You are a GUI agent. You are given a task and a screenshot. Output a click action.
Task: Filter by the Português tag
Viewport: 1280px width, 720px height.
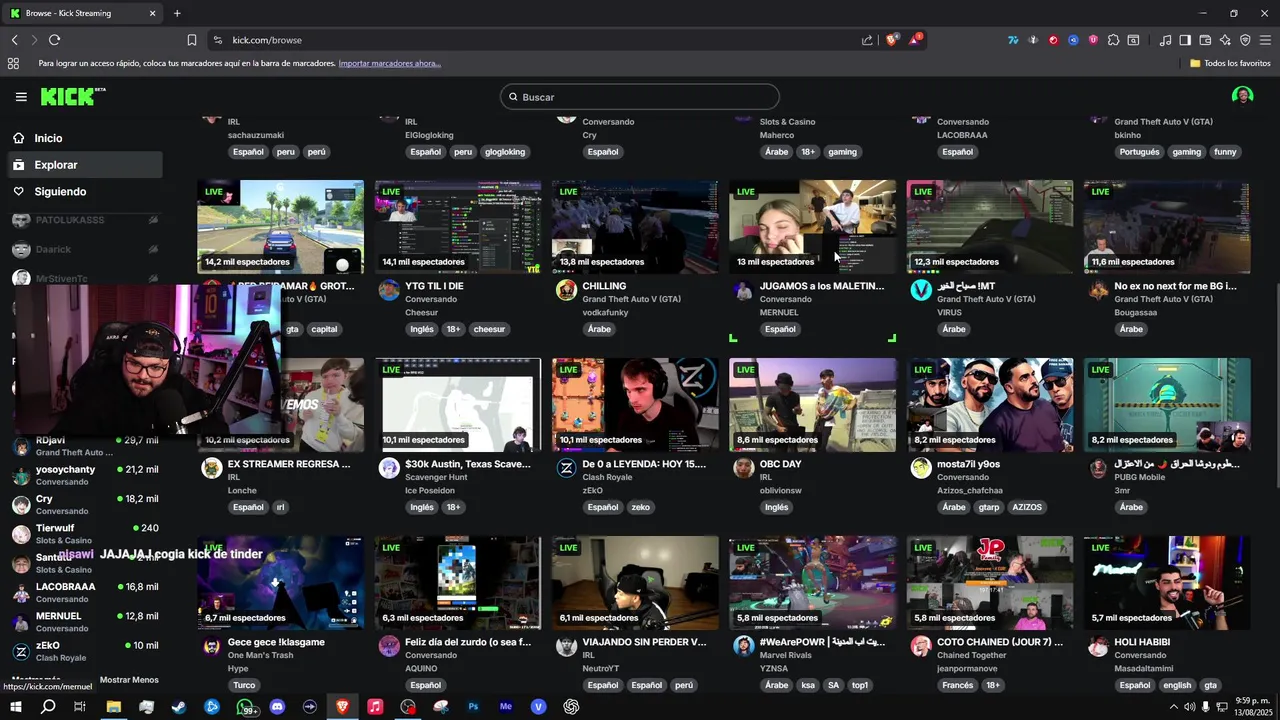coord(1139,152)
